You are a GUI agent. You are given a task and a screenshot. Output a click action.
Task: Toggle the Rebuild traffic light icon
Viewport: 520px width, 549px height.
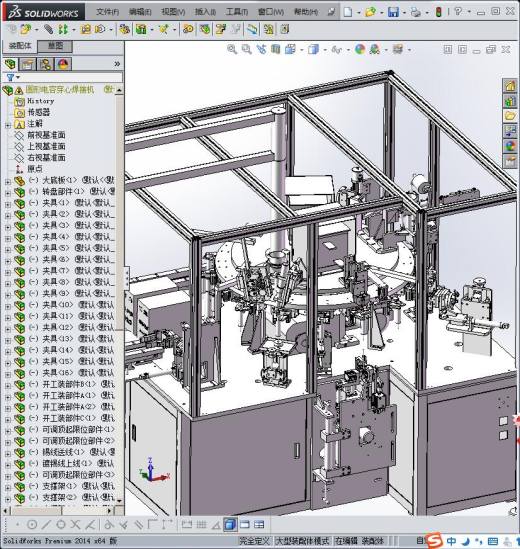(438, 12)
